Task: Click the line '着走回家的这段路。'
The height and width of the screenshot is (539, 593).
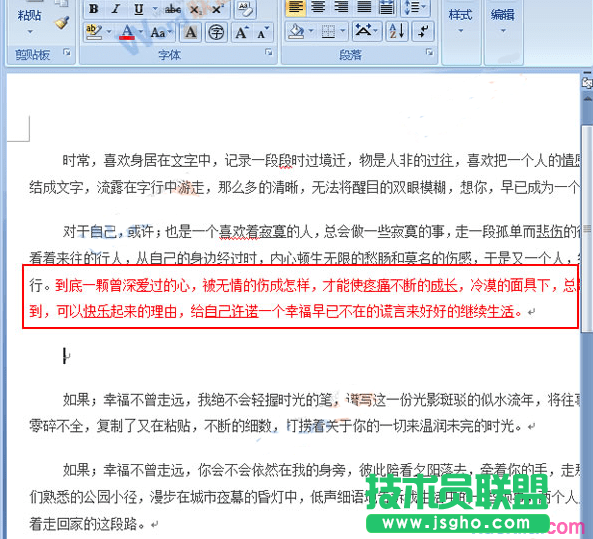Action: 93,524
